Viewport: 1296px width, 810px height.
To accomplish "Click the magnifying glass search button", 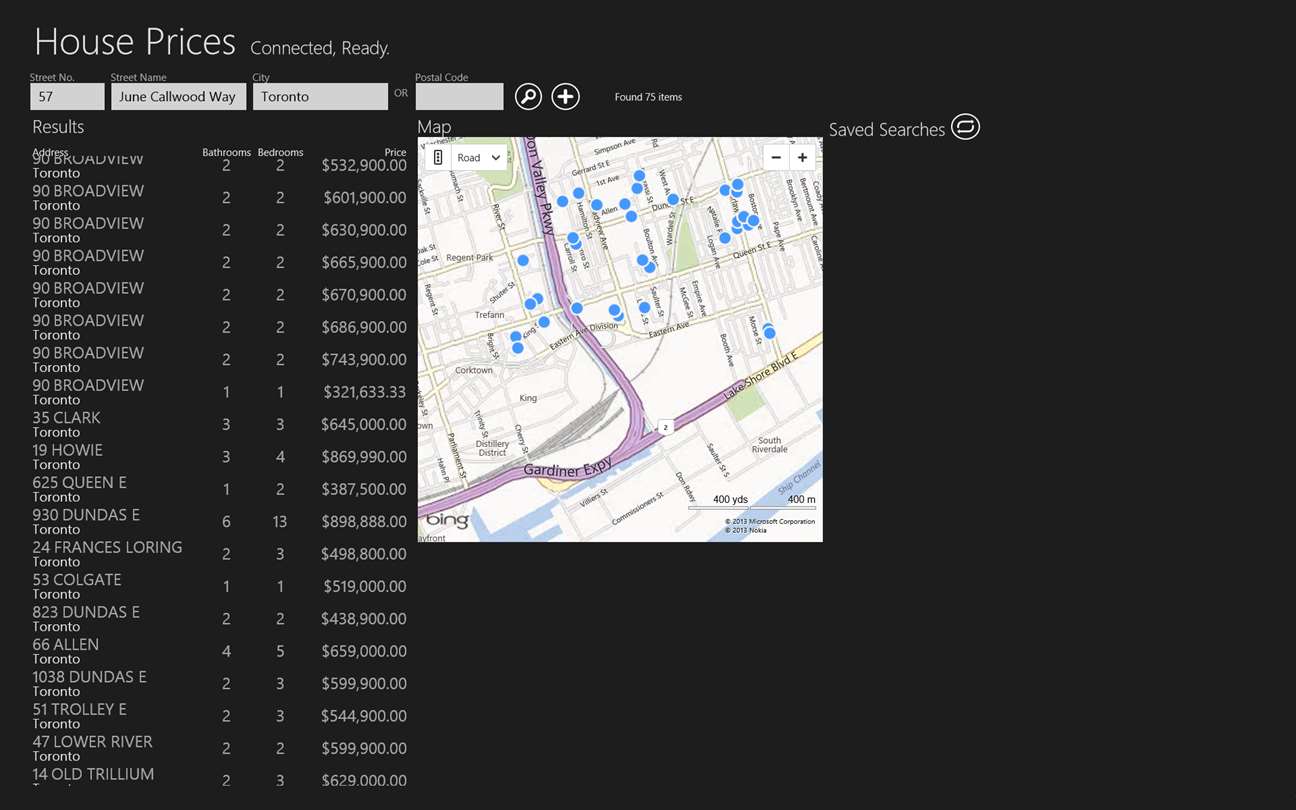I will tap(528, 96).
